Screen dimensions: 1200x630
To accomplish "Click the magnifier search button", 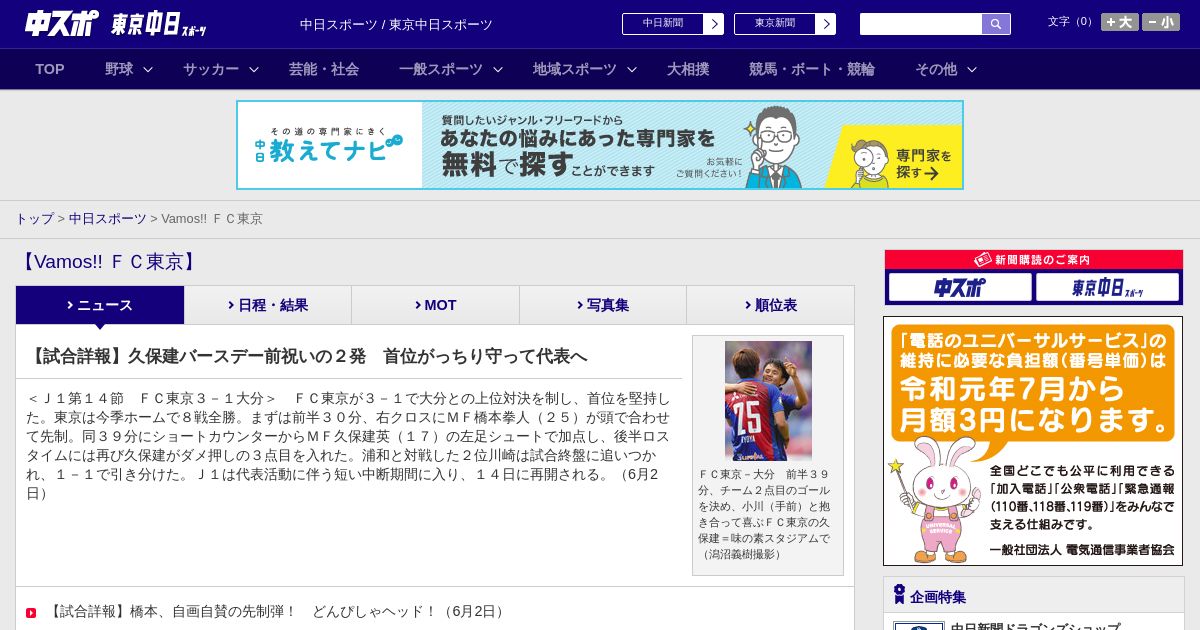I will pos(996,24).
